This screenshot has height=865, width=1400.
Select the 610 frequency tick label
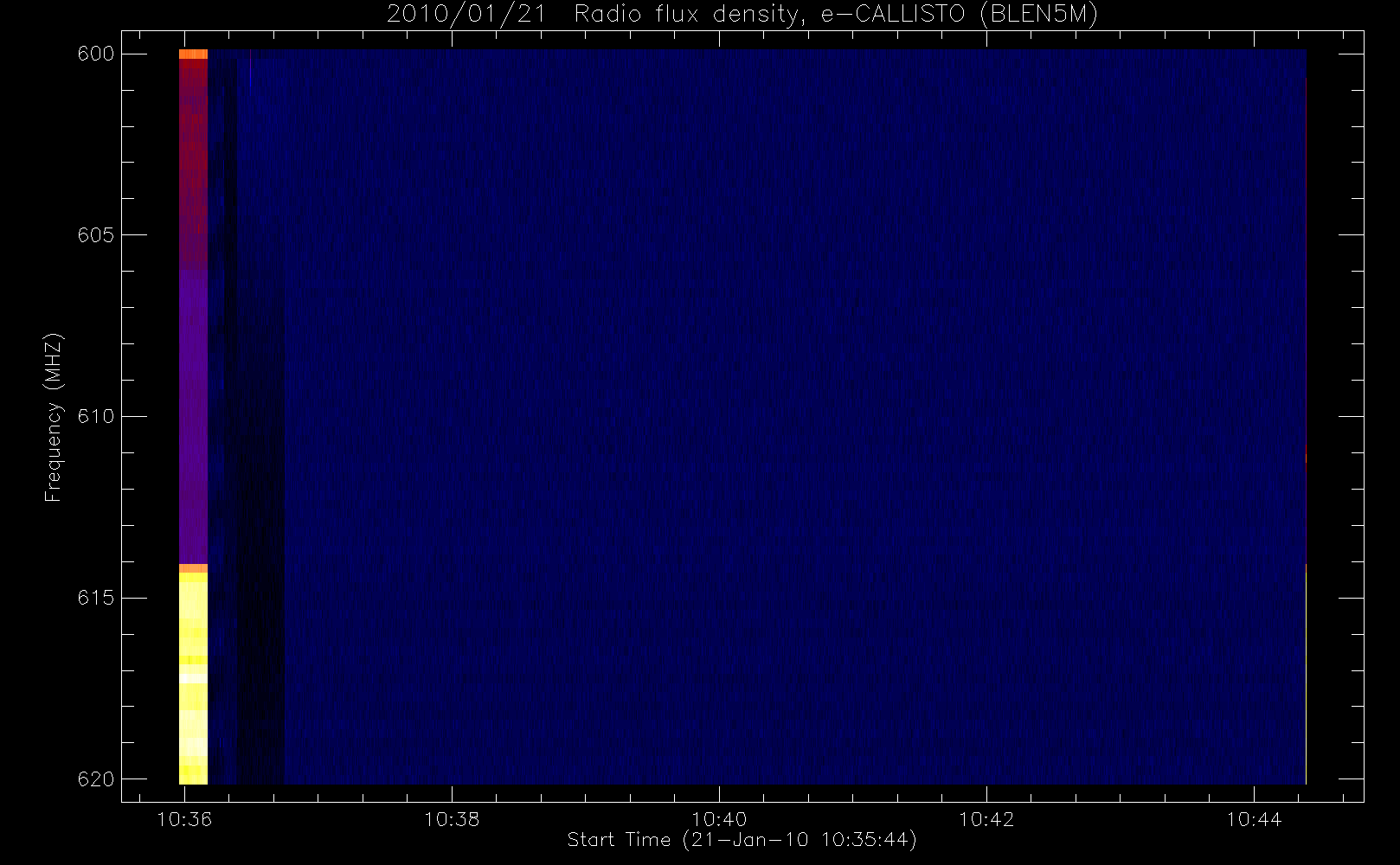(96, 416)
